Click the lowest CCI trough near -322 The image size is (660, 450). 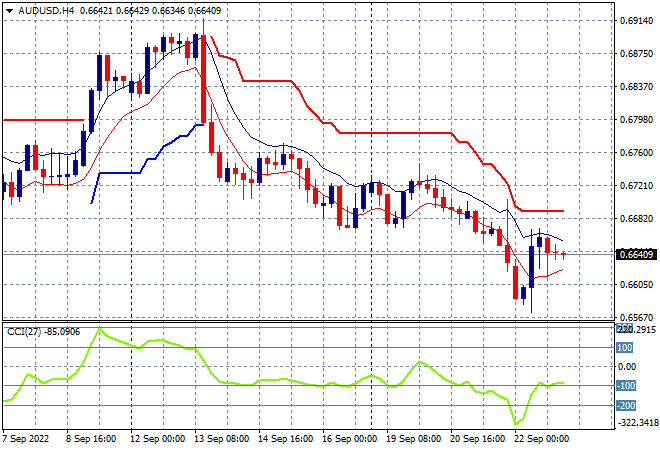coord(516,423)
